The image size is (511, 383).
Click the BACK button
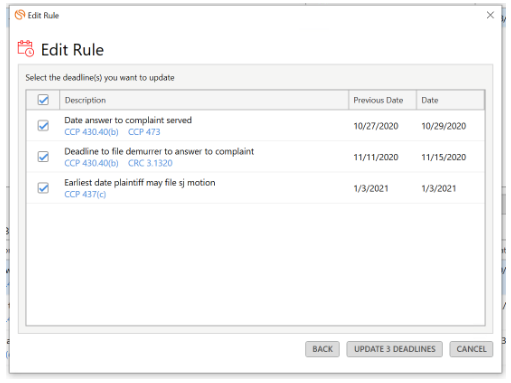coord(322,349)
